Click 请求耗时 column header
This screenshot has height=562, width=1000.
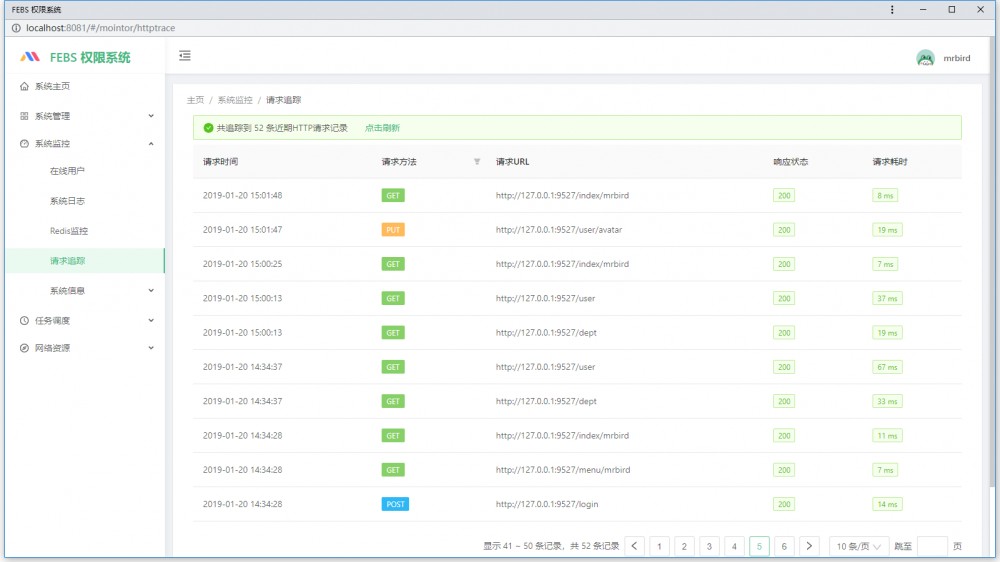(890, 161)
